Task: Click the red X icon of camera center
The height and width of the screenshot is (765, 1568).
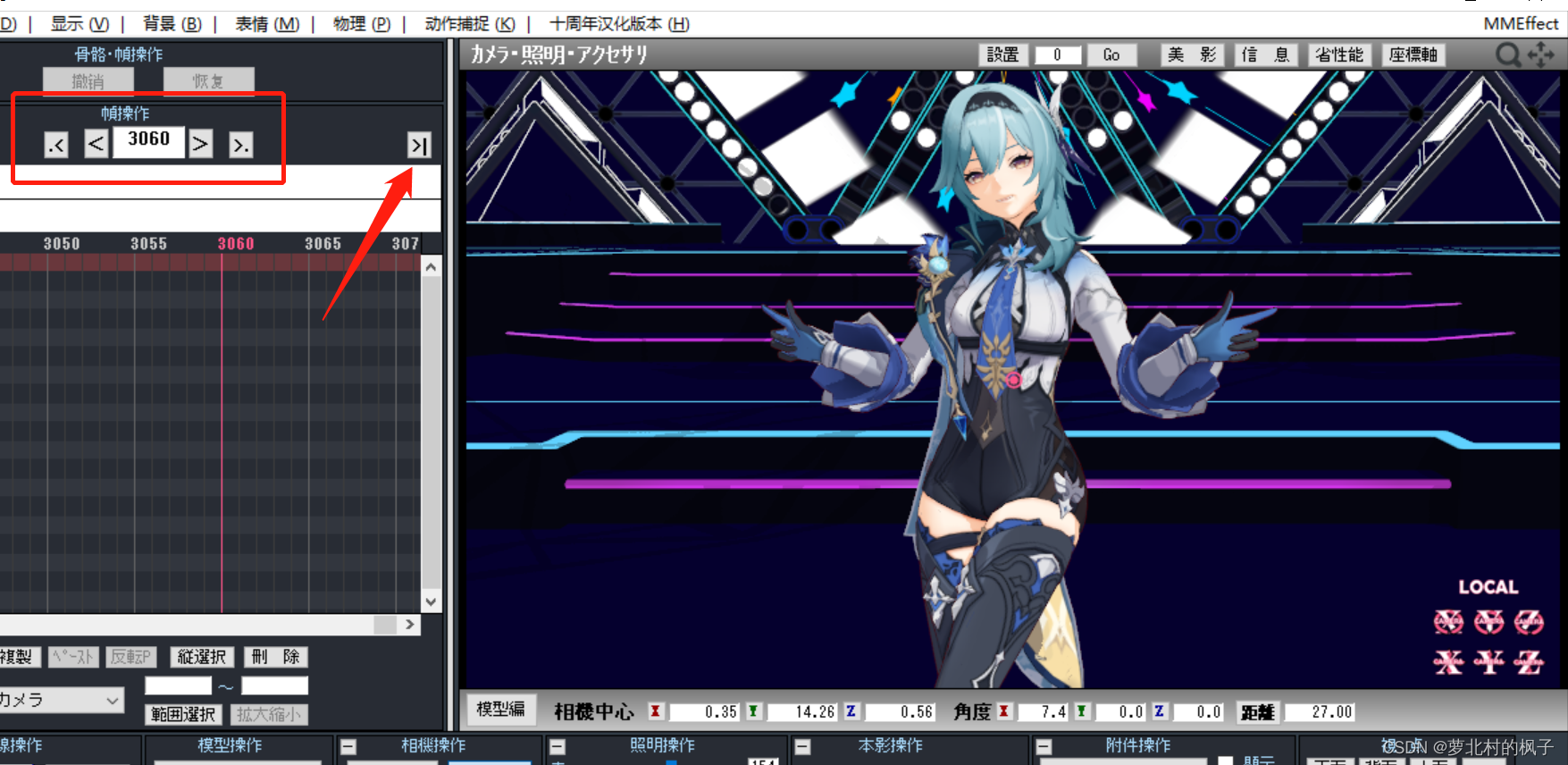Action: 656,711
